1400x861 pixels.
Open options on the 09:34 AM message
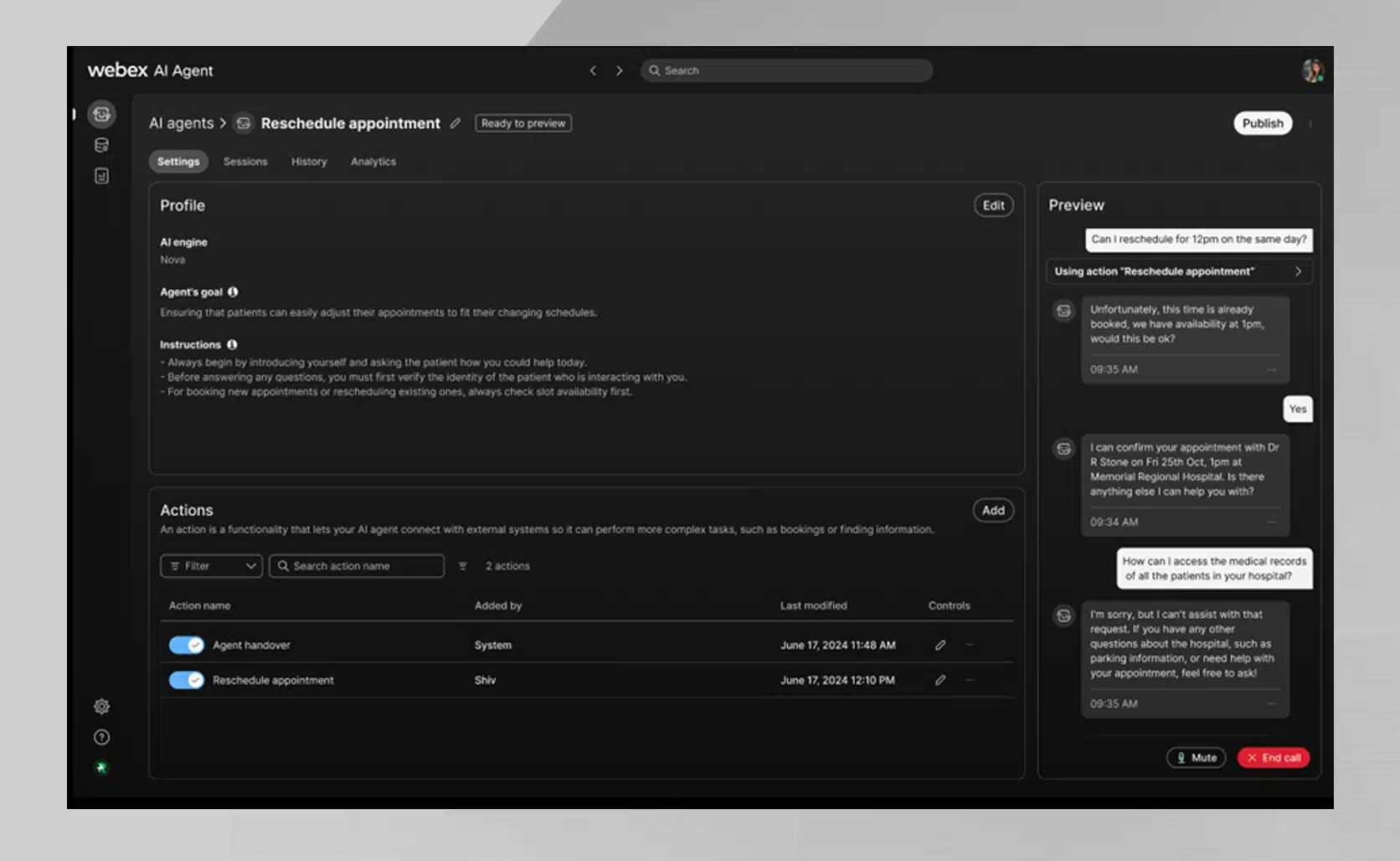tap(1271, 522)
